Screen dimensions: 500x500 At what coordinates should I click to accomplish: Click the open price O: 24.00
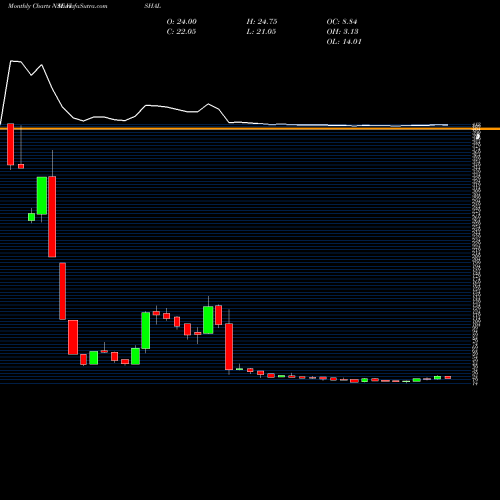coord(182,22)
